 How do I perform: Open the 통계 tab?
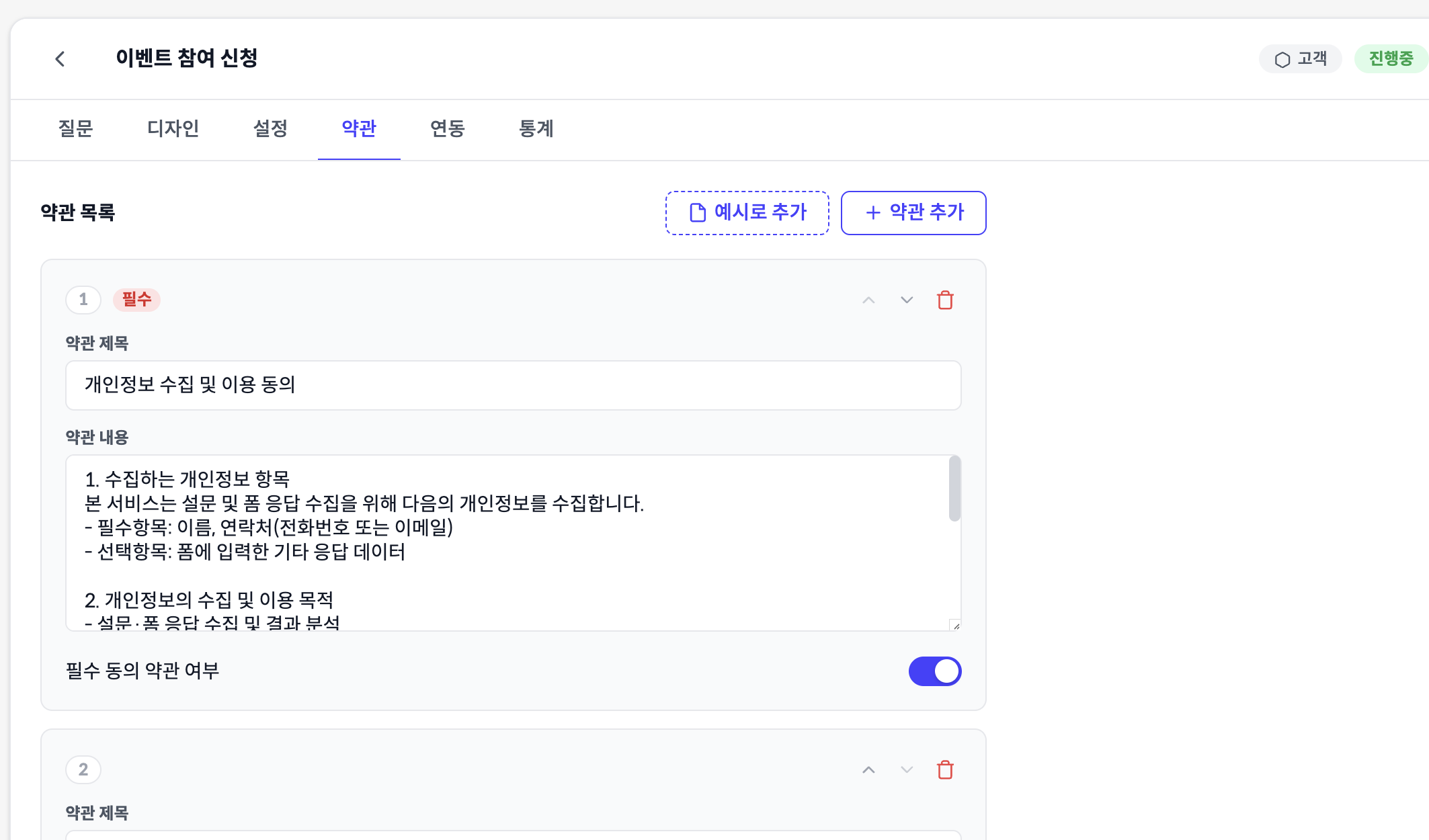tap(536, 128)
